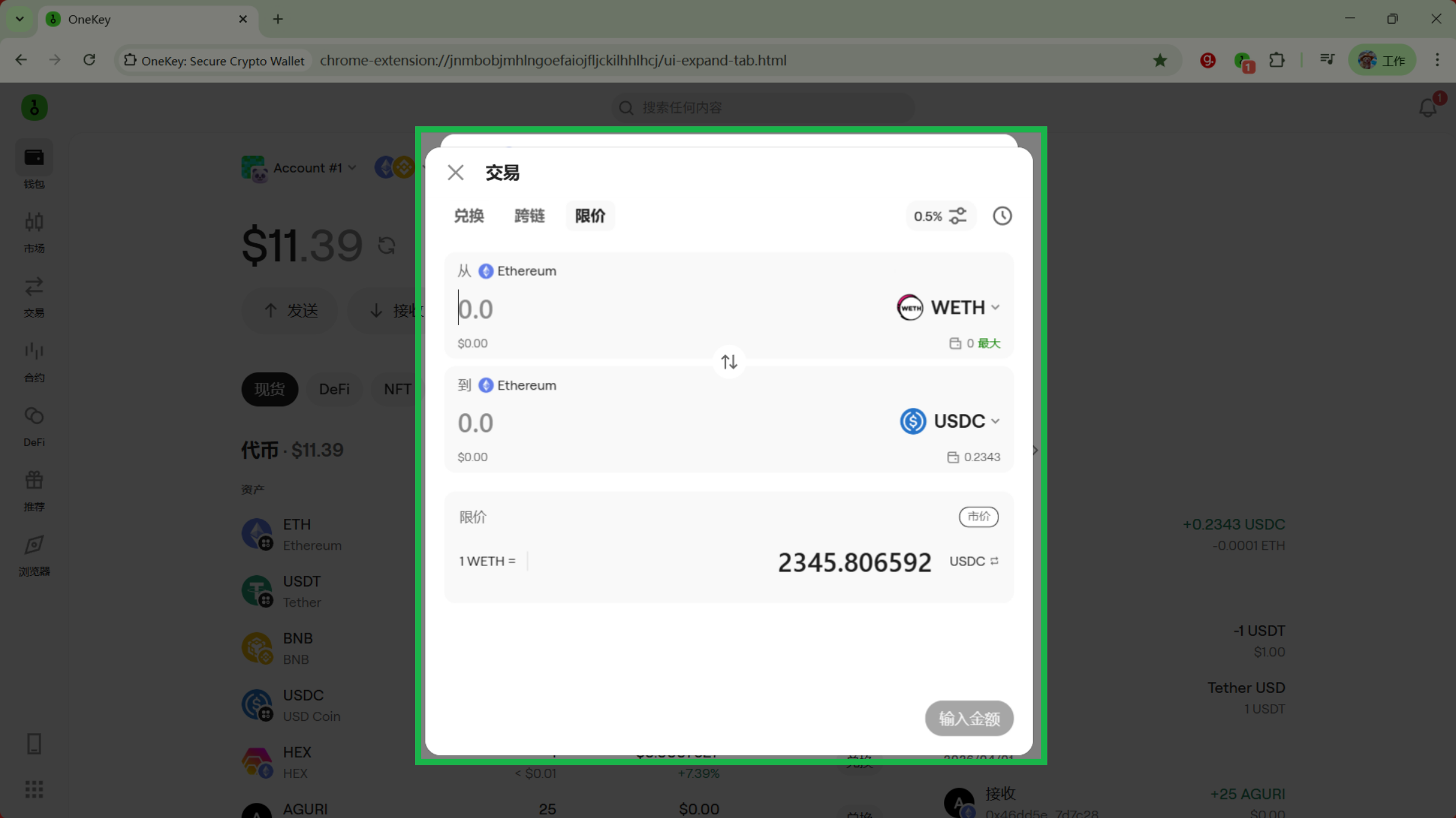Switch to the 跨链 bridge tab
This screenshot has width=1456, height=818.
[x=529, y=216]
